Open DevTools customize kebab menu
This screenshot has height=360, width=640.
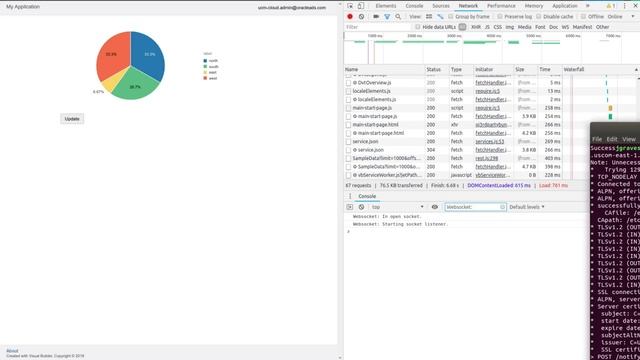(x=624, y=6)
